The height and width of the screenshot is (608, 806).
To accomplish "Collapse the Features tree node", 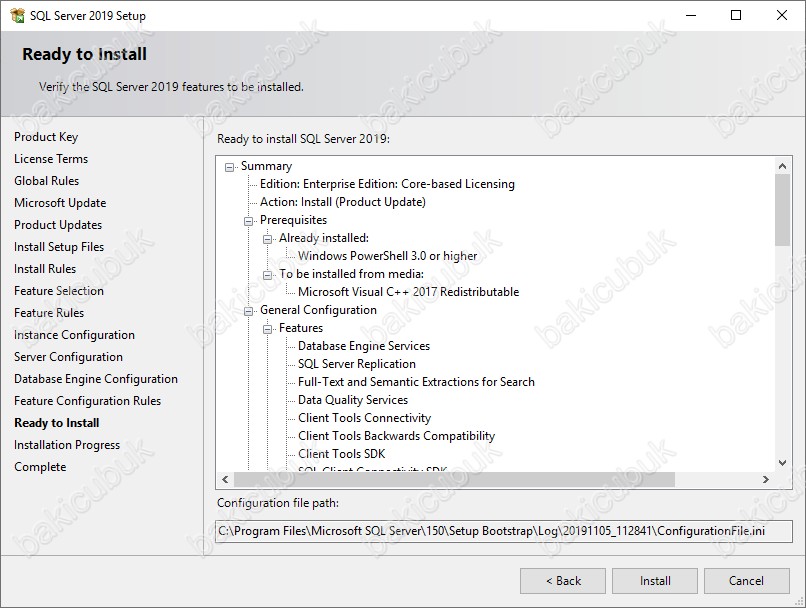I will 267,329.
